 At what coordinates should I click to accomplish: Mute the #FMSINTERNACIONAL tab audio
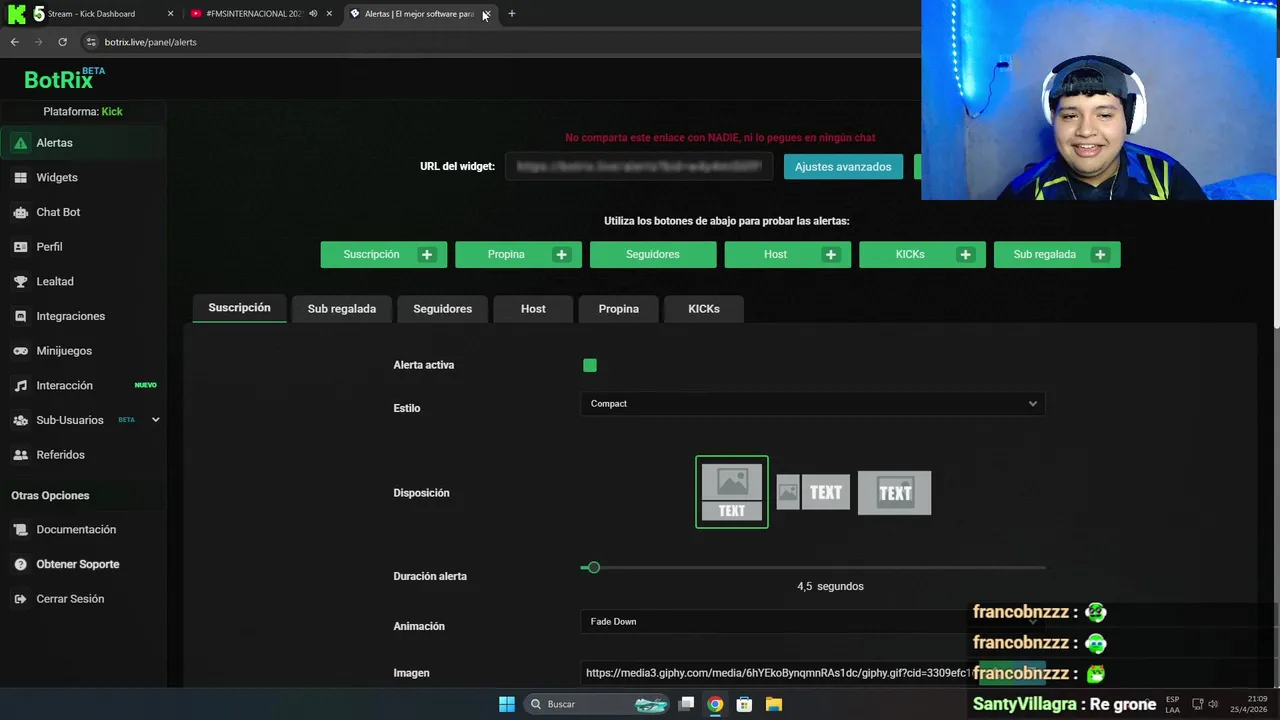(313, 14)
